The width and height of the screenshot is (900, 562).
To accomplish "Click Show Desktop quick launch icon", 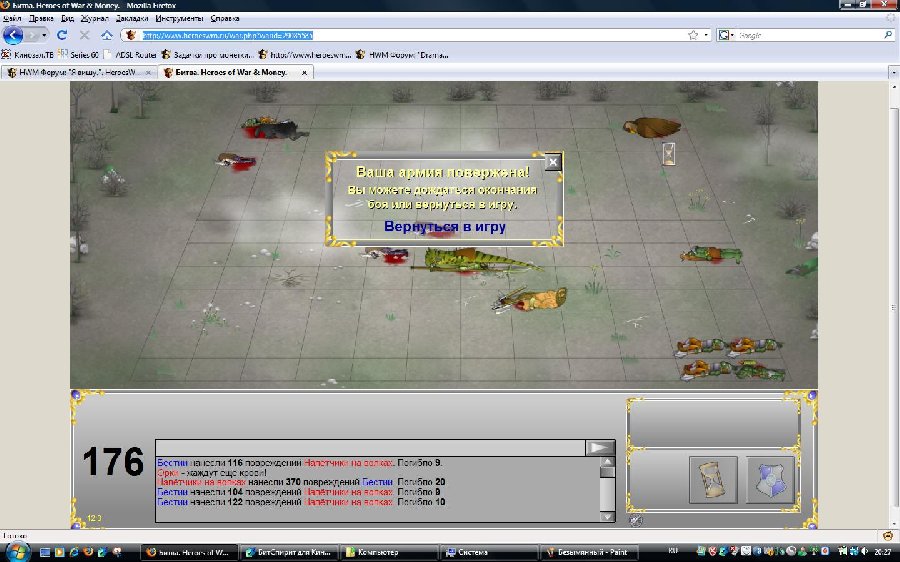I will [x=45, y=552].
